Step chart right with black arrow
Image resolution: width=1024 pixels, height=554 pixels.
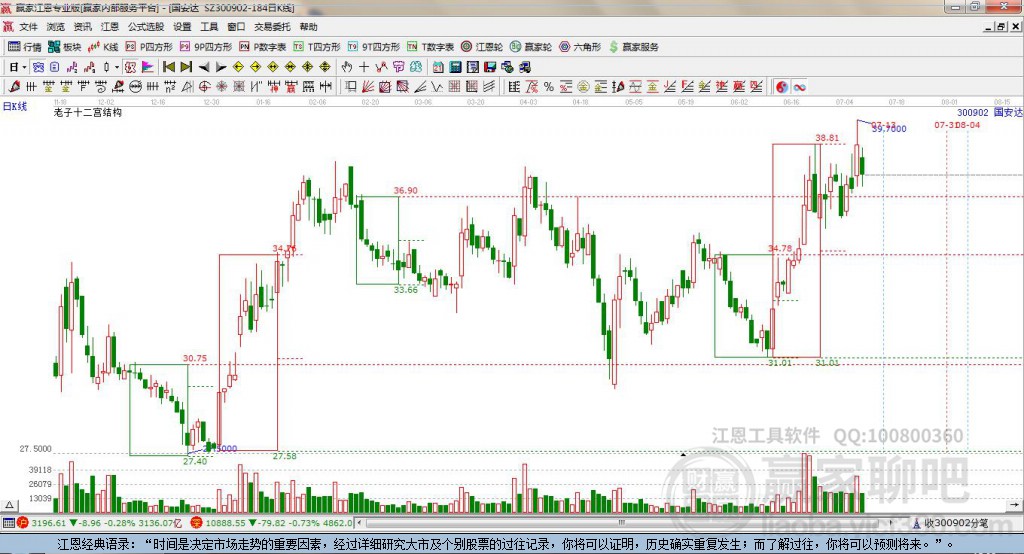pyautogui.click(x=221, y=67)
